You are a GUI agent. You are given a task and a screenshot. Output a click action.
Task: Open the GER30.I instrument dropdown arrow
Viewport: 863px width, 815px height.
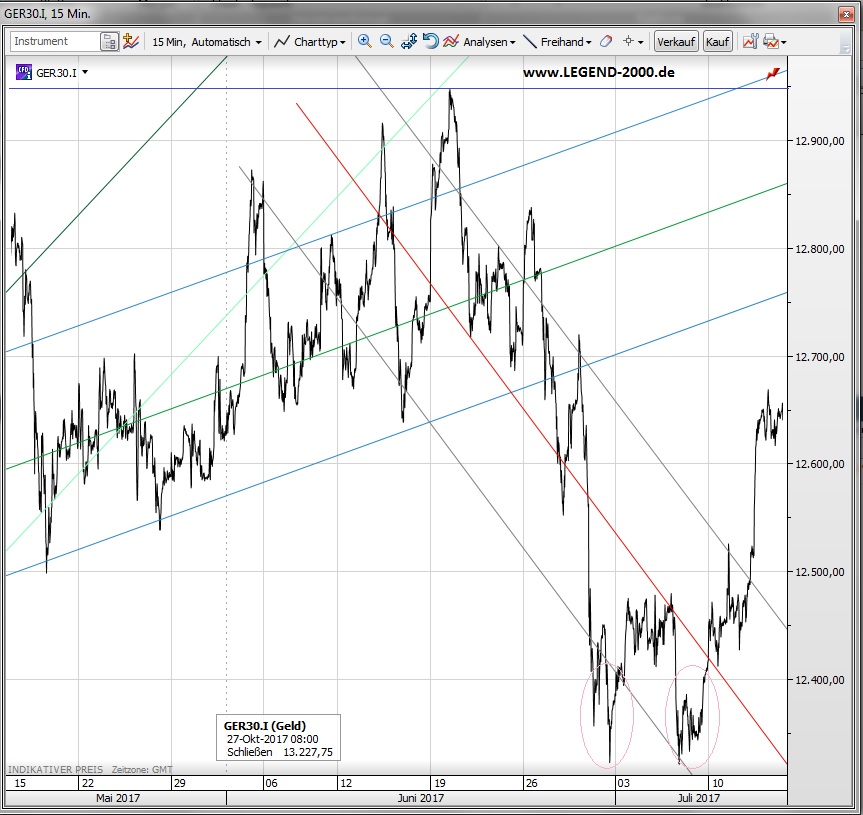(x=85, y=72)
